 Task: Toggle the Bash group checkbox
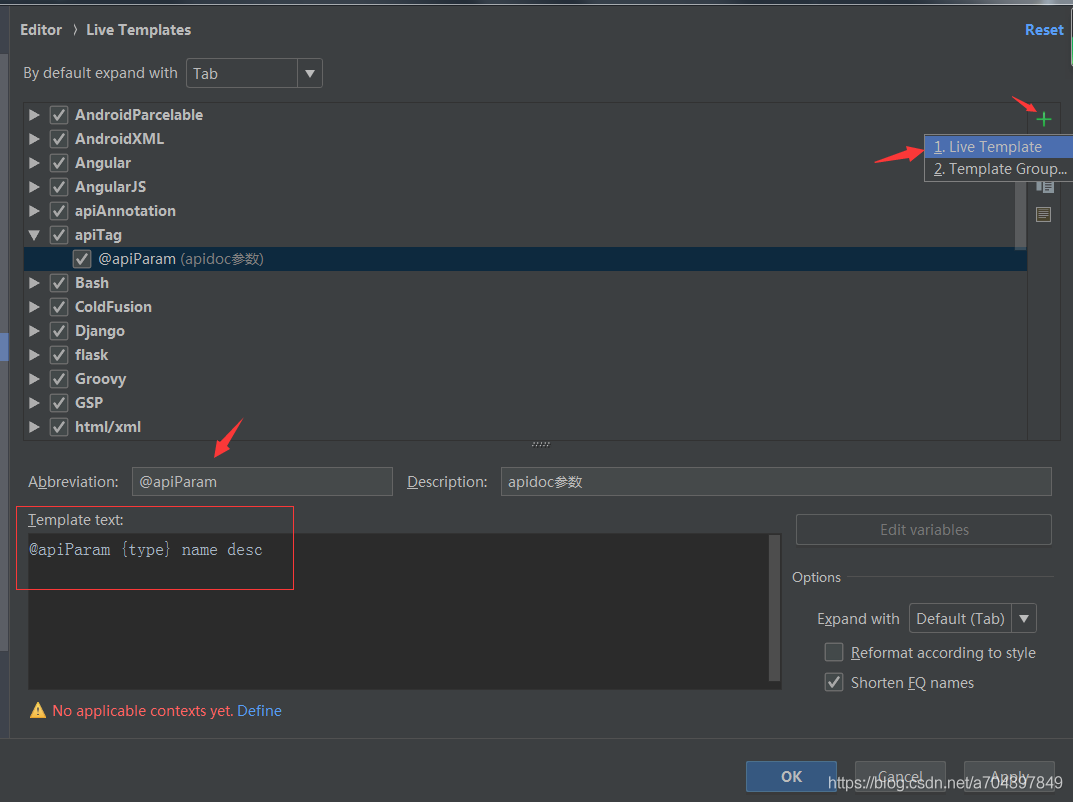[59, 283]
